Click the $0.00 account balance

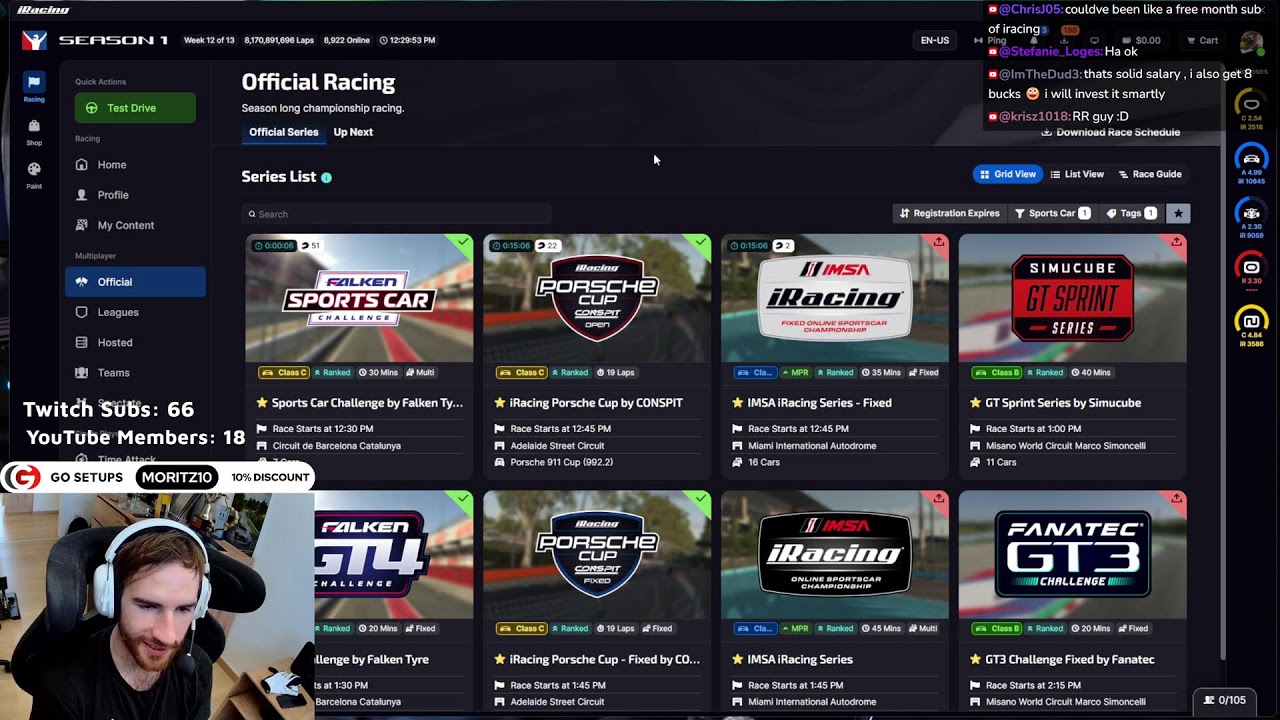[1141, 40]
